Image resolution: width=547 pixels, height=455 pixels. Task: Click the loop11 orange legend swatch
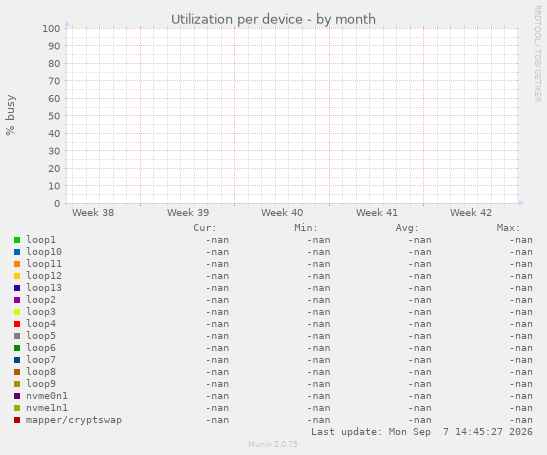17,264
